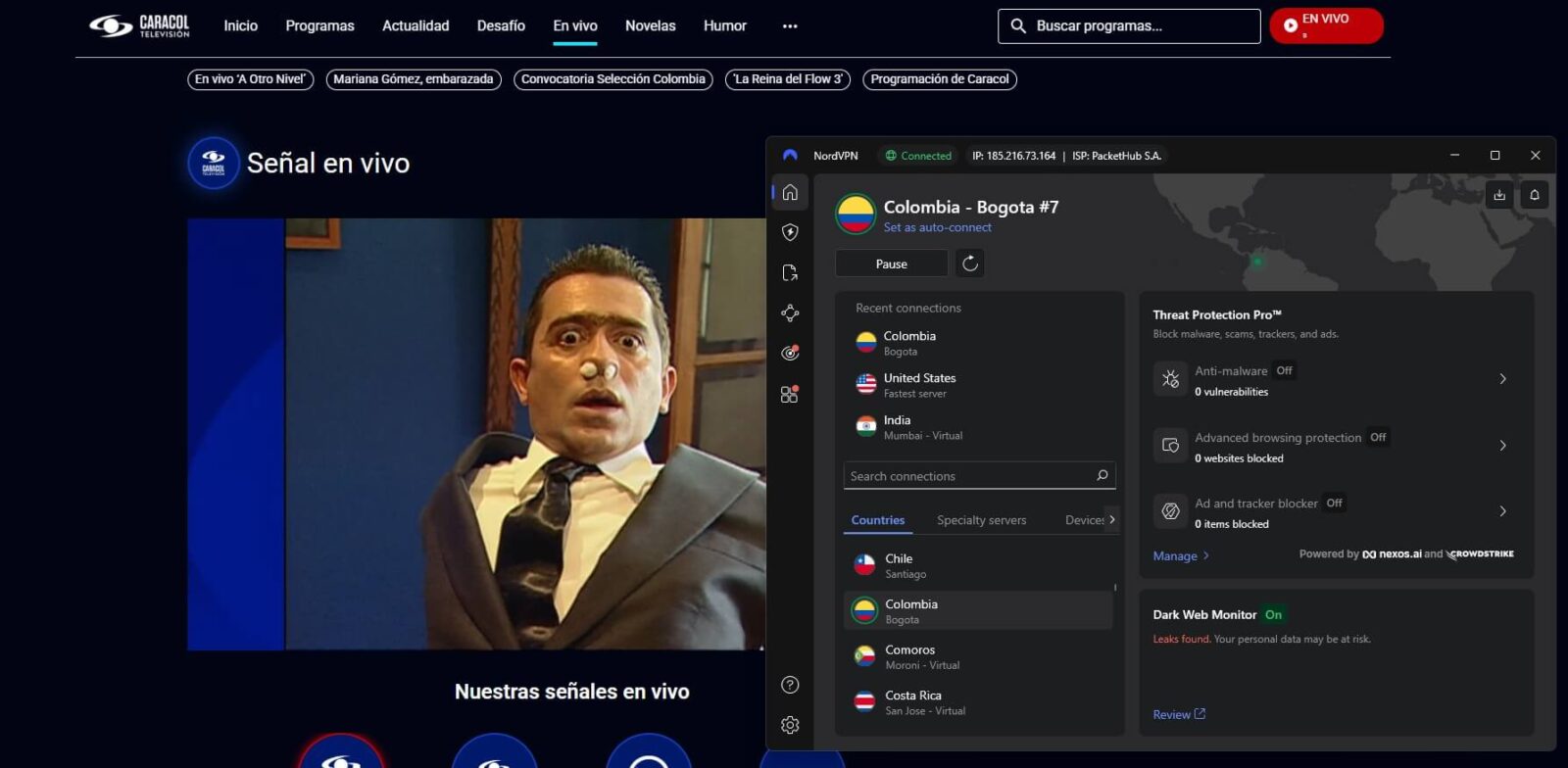Screen dimensions: 1568x768
Task: Click search magnifier in Search connections field
Action: coord(1102,475)
